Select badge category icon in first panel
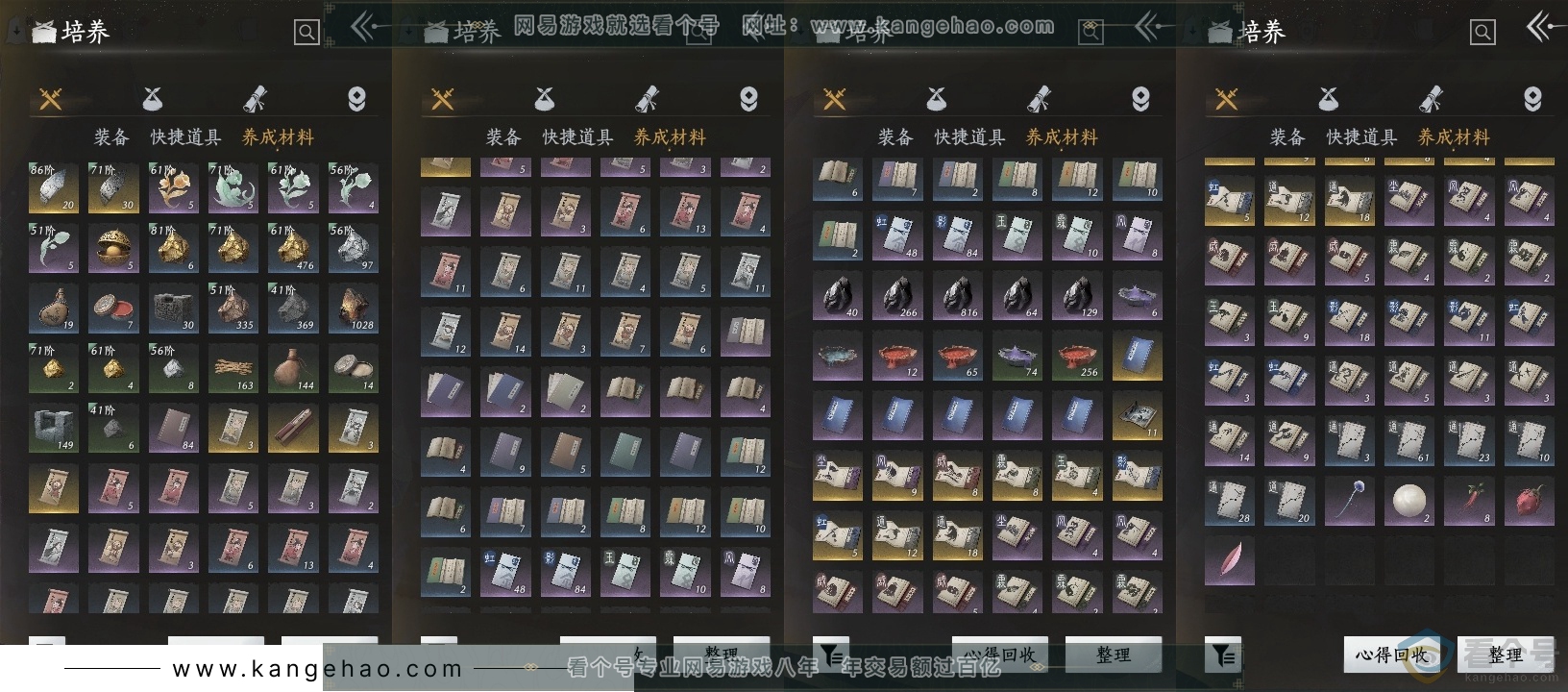 point(356,99)
